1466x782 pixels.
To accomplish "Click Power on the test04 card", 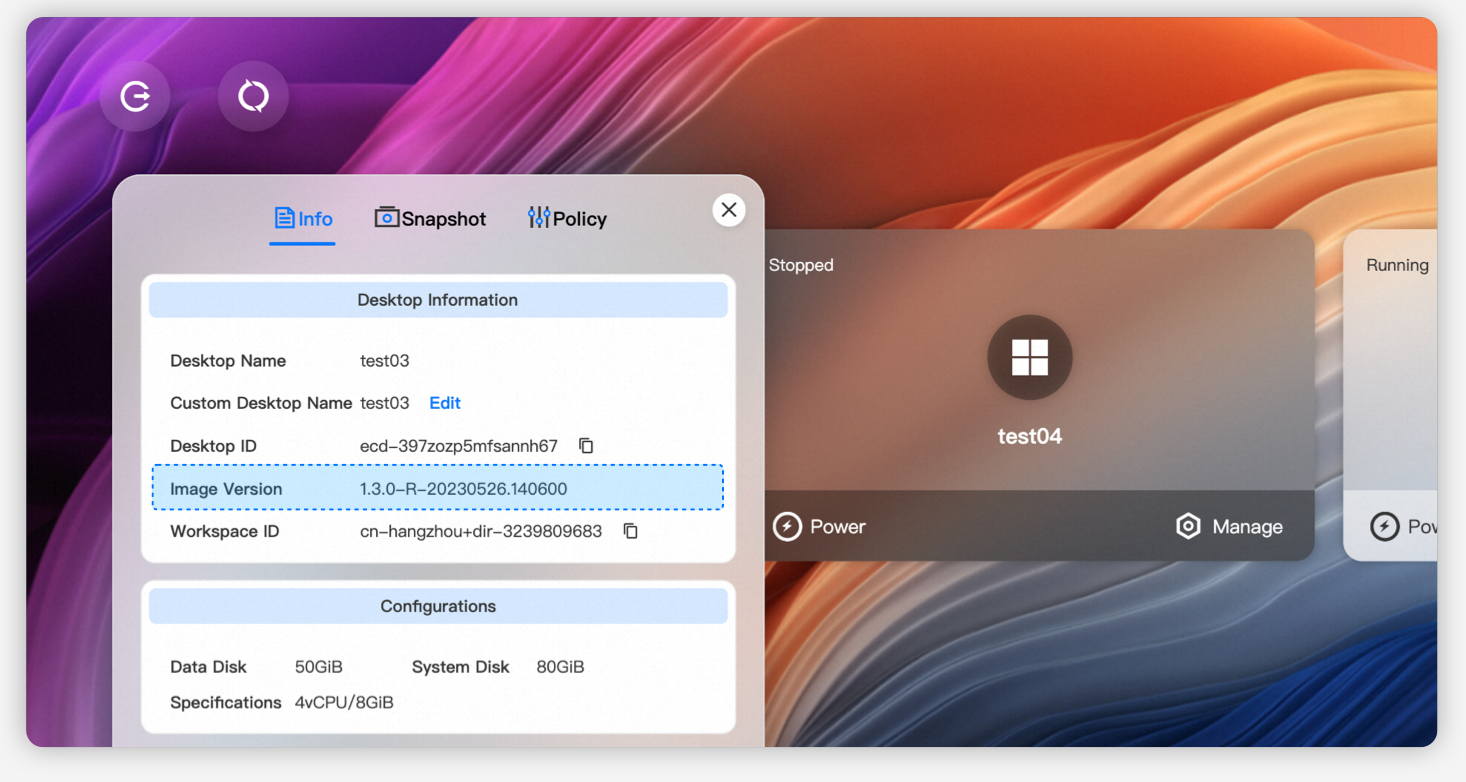I will [819, 526].
